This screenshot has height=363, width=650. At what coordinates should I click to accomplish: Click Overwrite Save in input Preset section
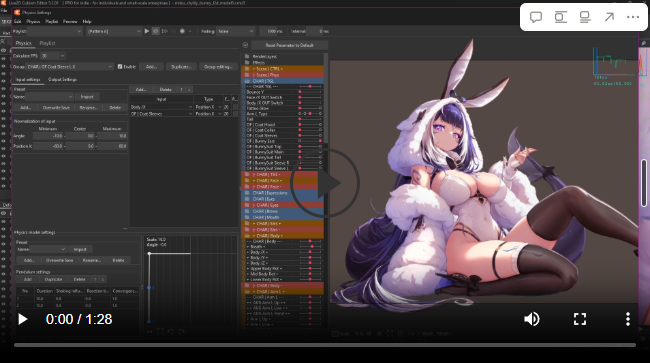point(56,107)
